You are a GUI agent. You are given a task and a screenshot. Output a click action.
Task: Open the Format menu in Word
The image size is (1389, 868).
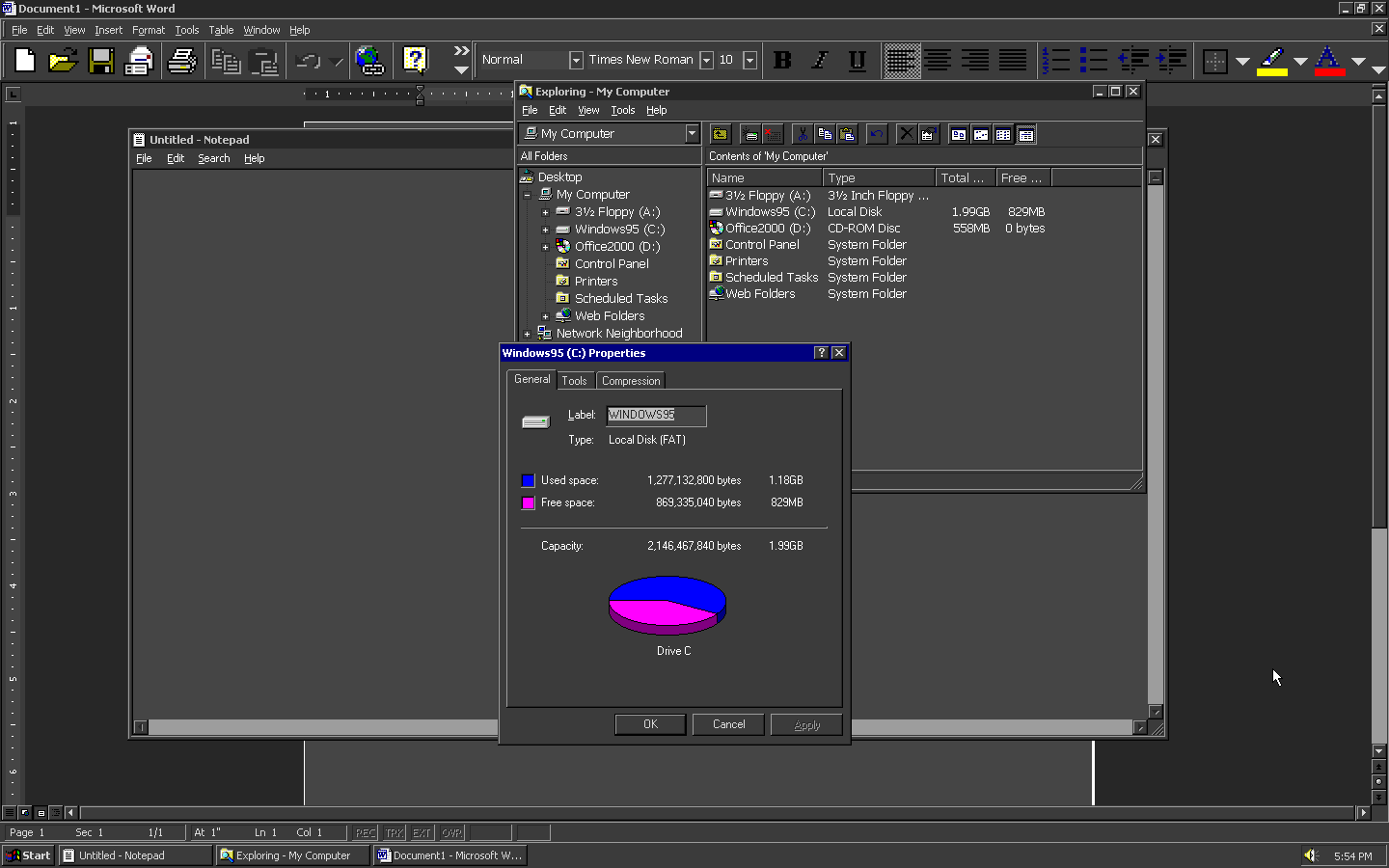pyautogui.click(x=149, y=30)
